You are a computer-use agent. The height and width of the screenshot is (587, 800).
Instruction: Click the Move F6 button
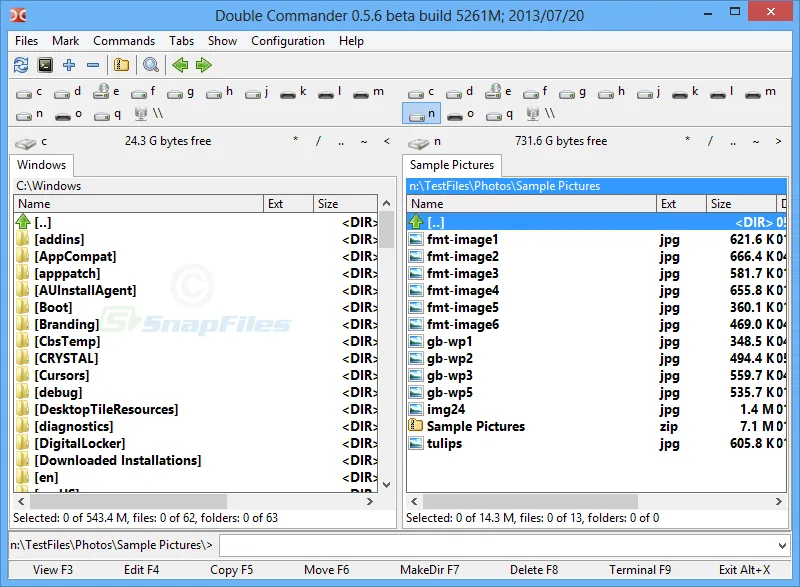[327, 570]
